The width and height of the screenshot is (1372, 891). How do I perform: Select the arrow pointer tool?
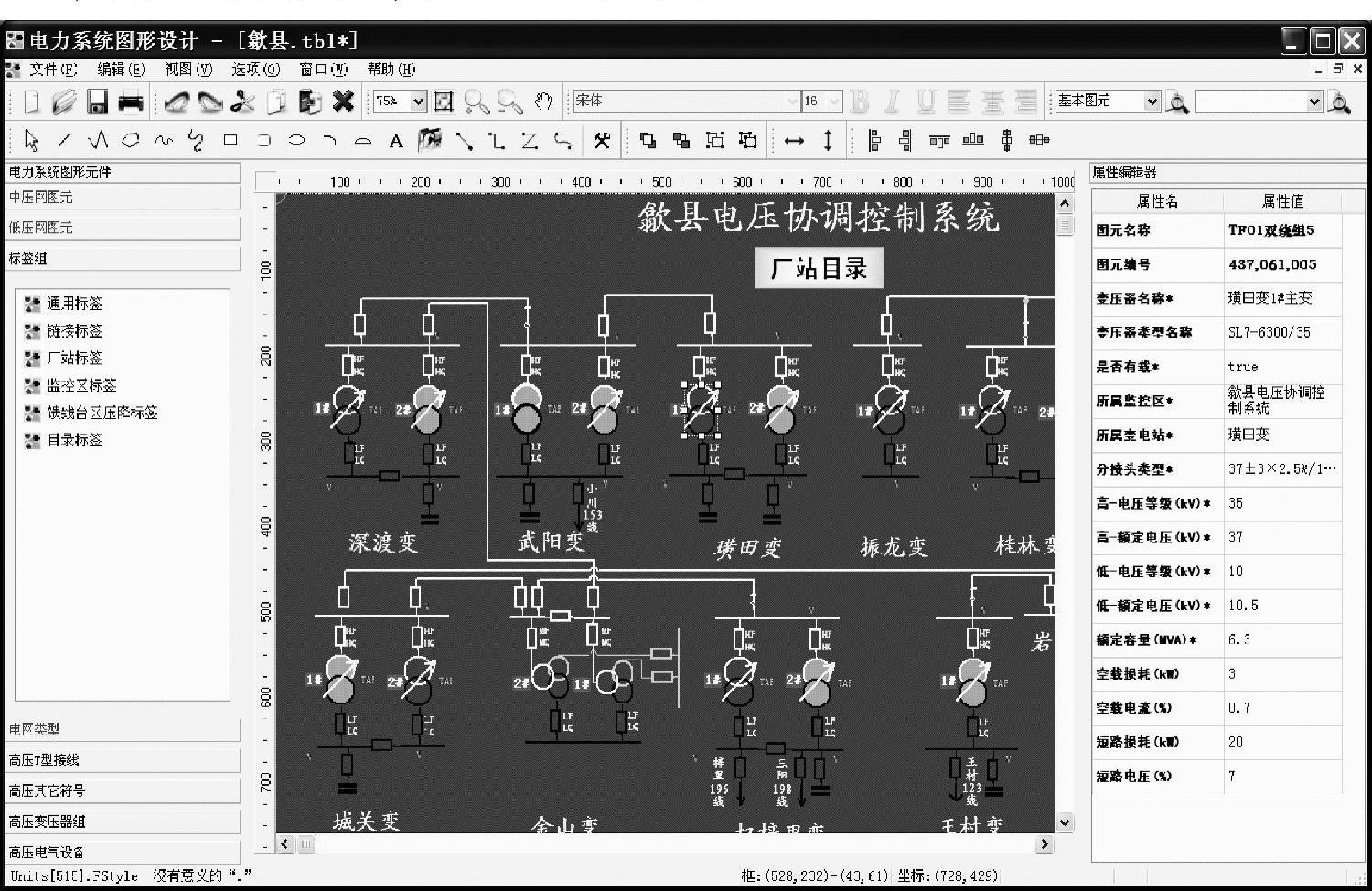[x=32, y=140]
